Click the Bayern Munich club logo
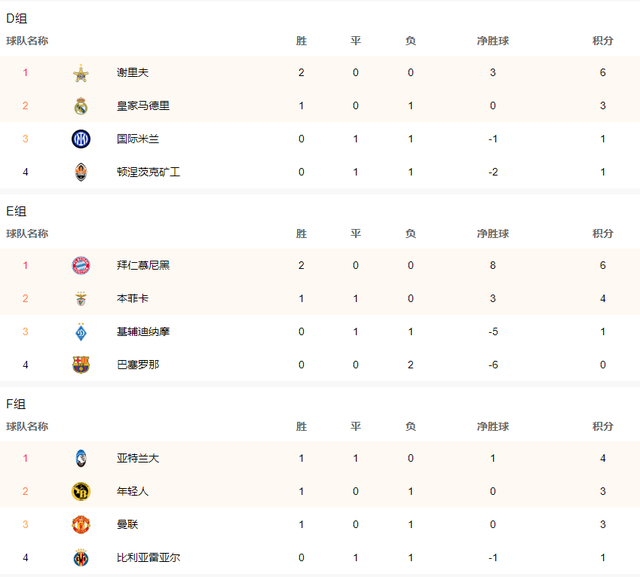Image resolution: width=640 pixels, height=577 pixels. click(x=81, y=265)
